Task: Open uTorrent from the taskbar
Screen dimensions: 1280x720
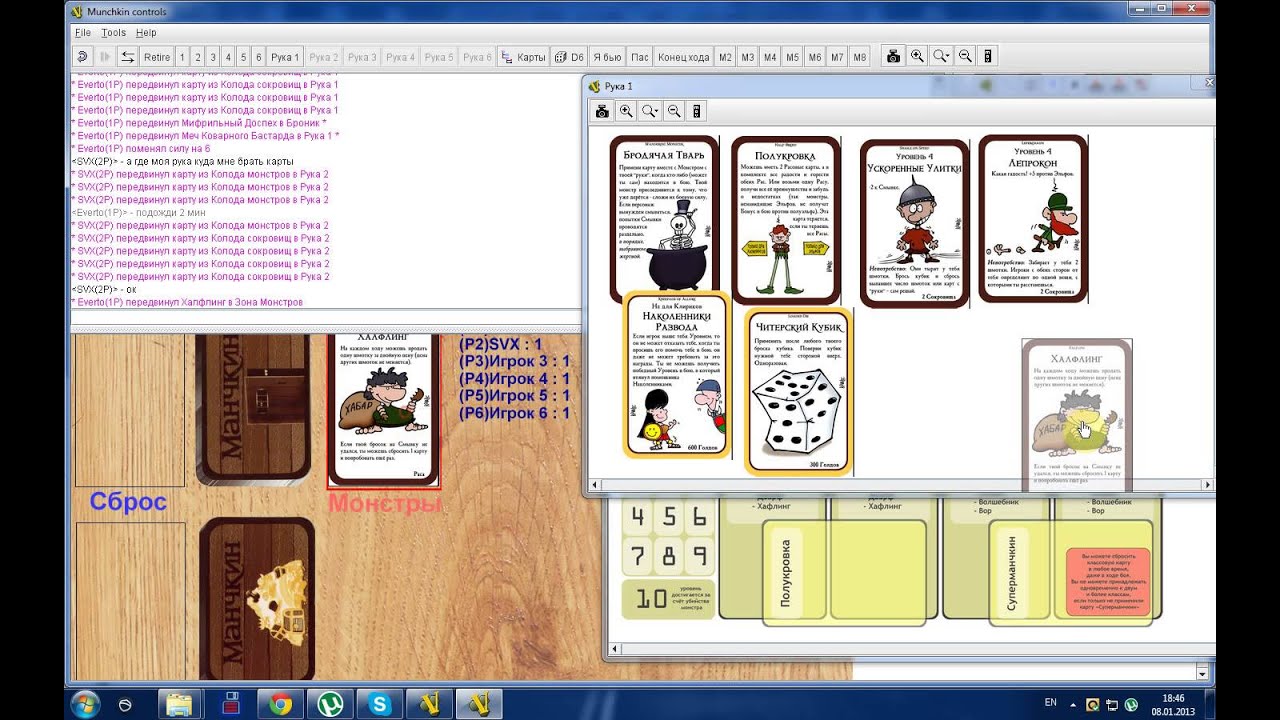Action: (330, 704)
